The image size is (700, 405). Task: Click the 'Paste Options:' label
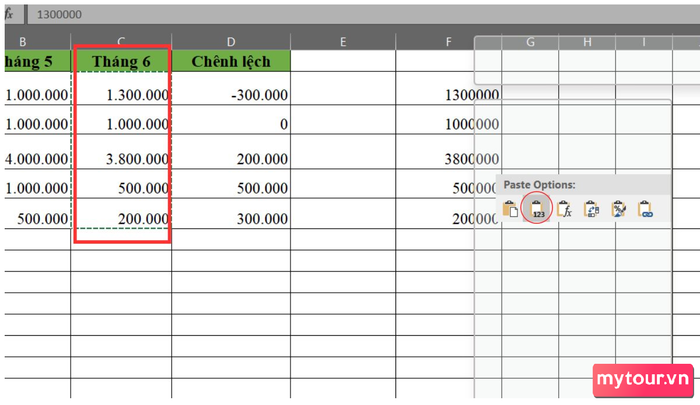click(x=539, y=185)
